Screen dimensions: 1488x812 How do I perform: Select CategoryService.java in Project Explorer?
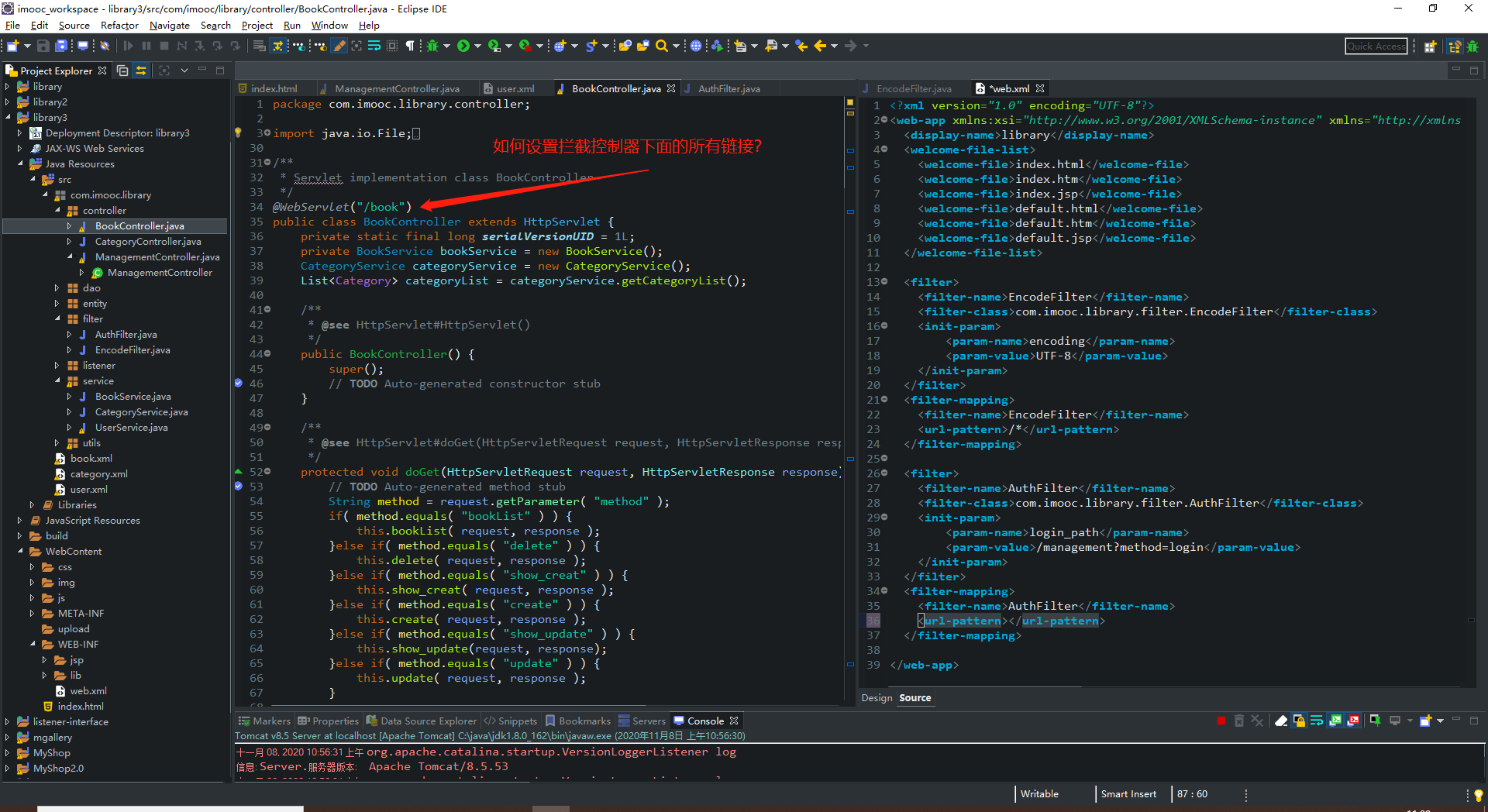[141, 412]
